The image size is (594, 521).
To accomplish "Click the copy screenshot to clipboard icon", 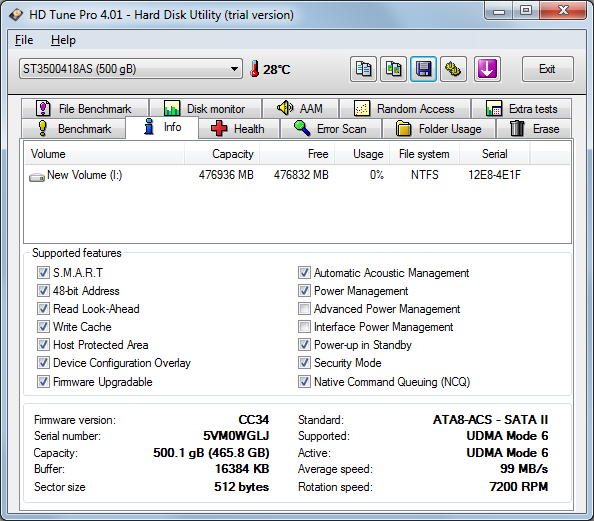I will [x=394, y=69].
